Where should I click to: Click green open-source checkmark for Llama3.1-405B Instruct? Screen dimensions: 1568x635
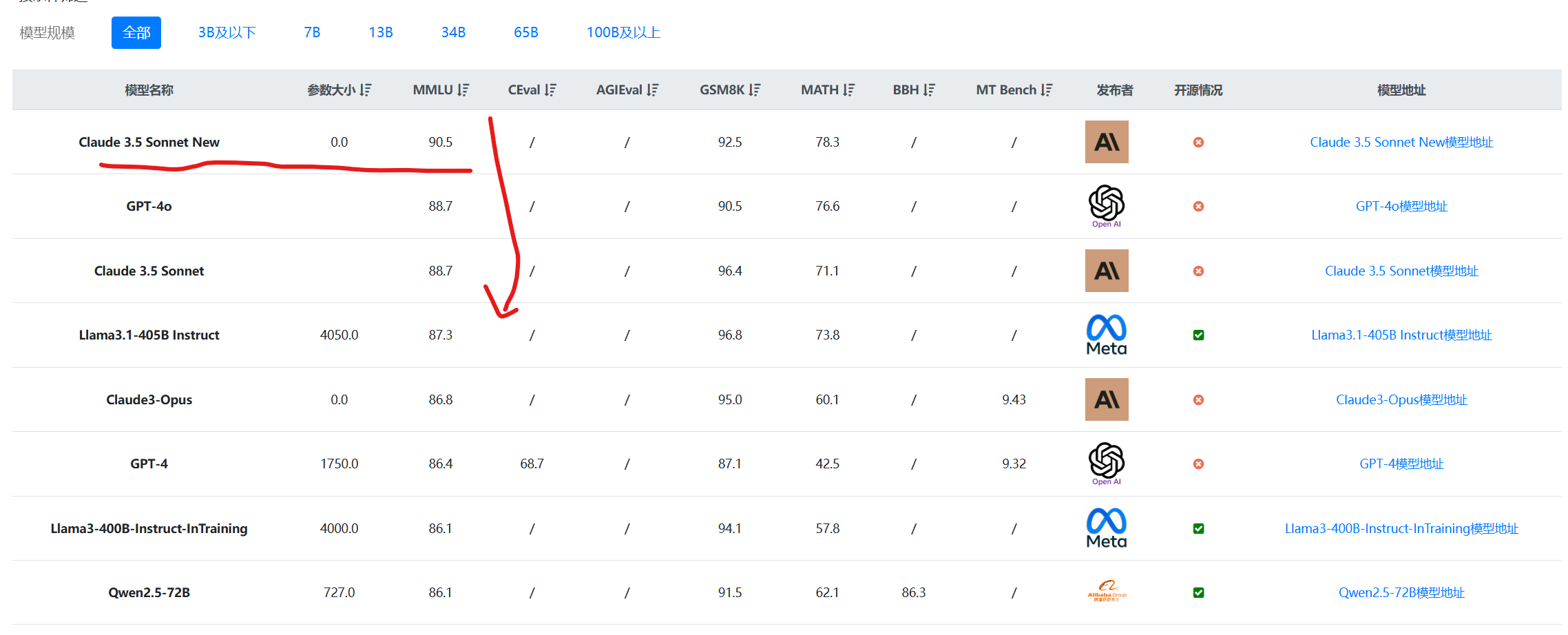(1198, 335)
